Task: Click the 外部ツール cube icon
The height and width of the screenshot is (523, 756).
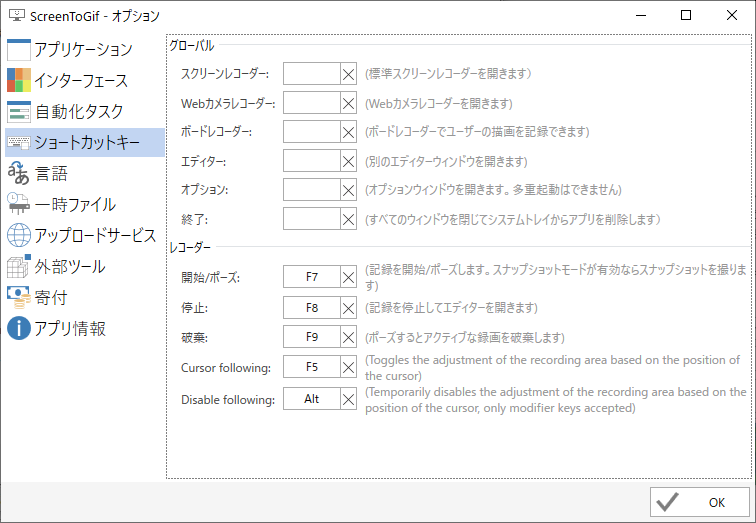Action: [19, 267]
